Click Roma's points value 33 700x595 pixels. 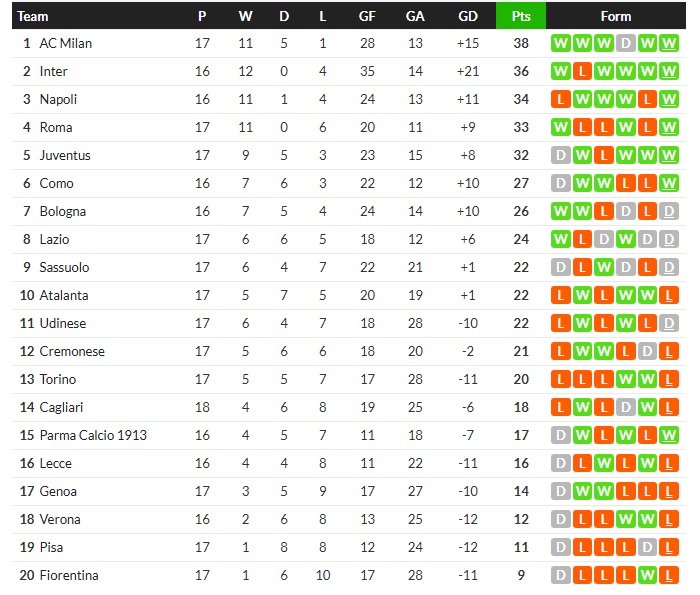pyautogui.click(x=520, y=128)
